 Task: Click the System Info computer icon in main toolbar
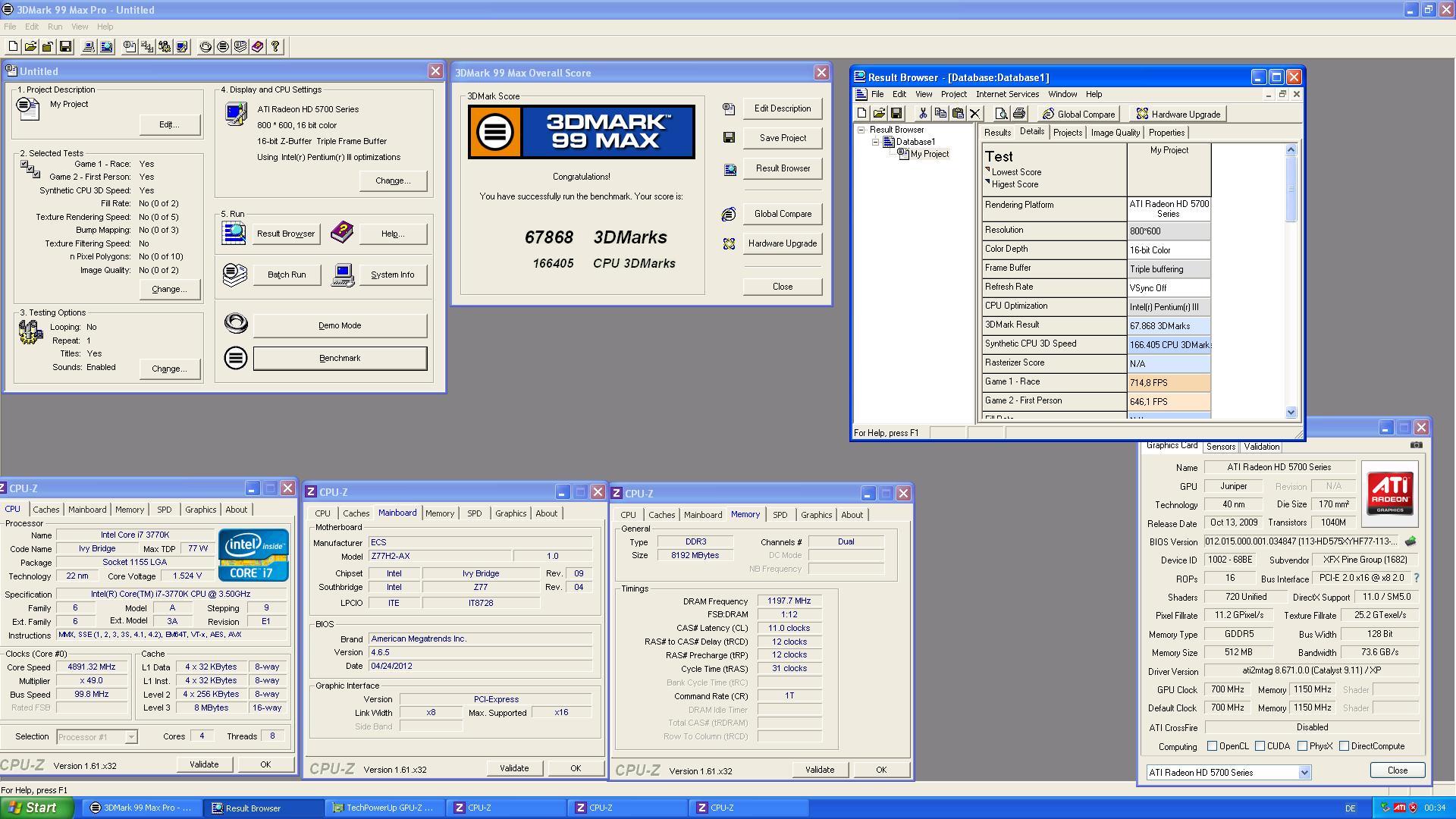coord(89,46)
